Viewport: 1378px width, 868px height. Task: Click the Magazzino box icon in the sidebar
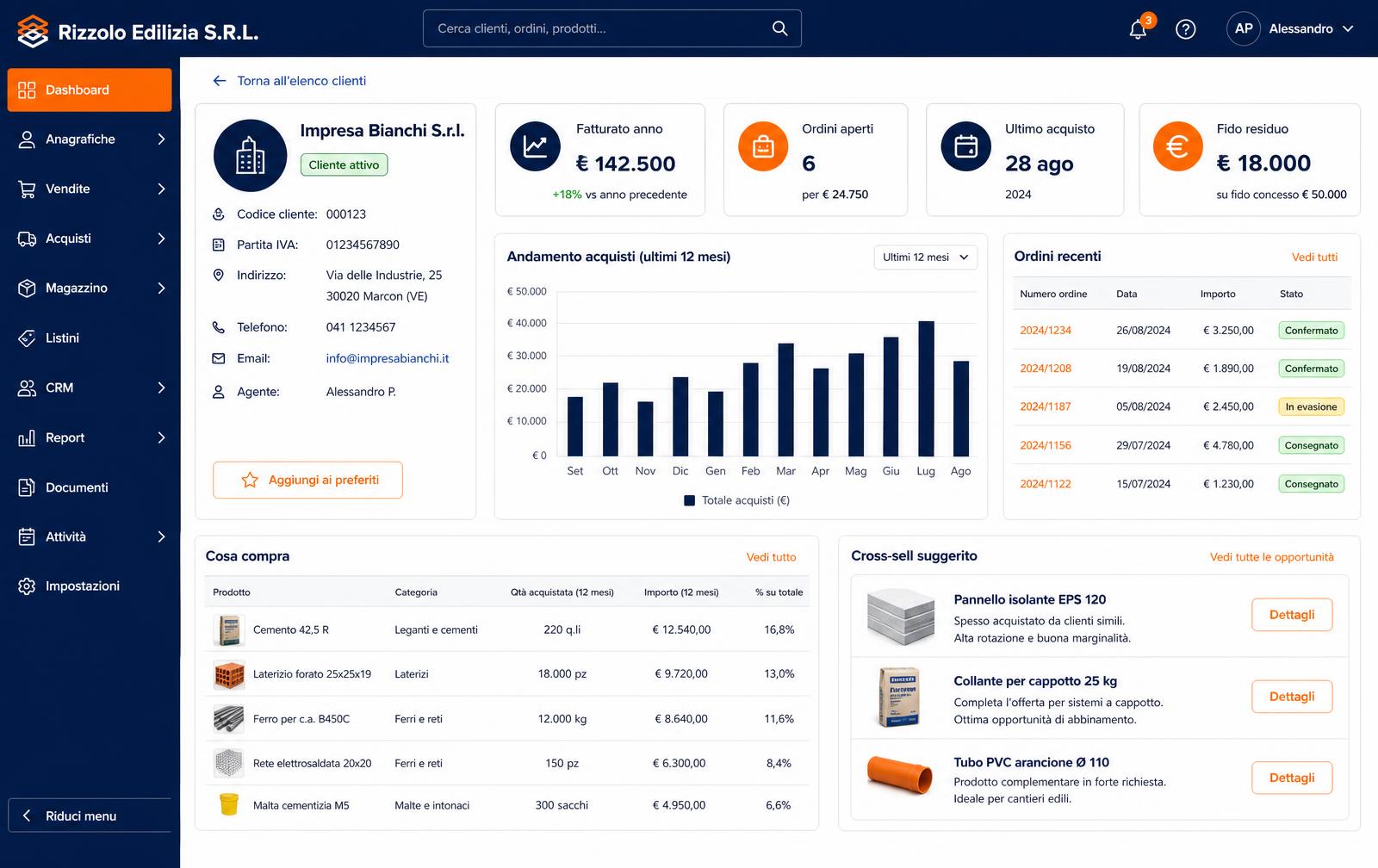[x=27, y=288]
